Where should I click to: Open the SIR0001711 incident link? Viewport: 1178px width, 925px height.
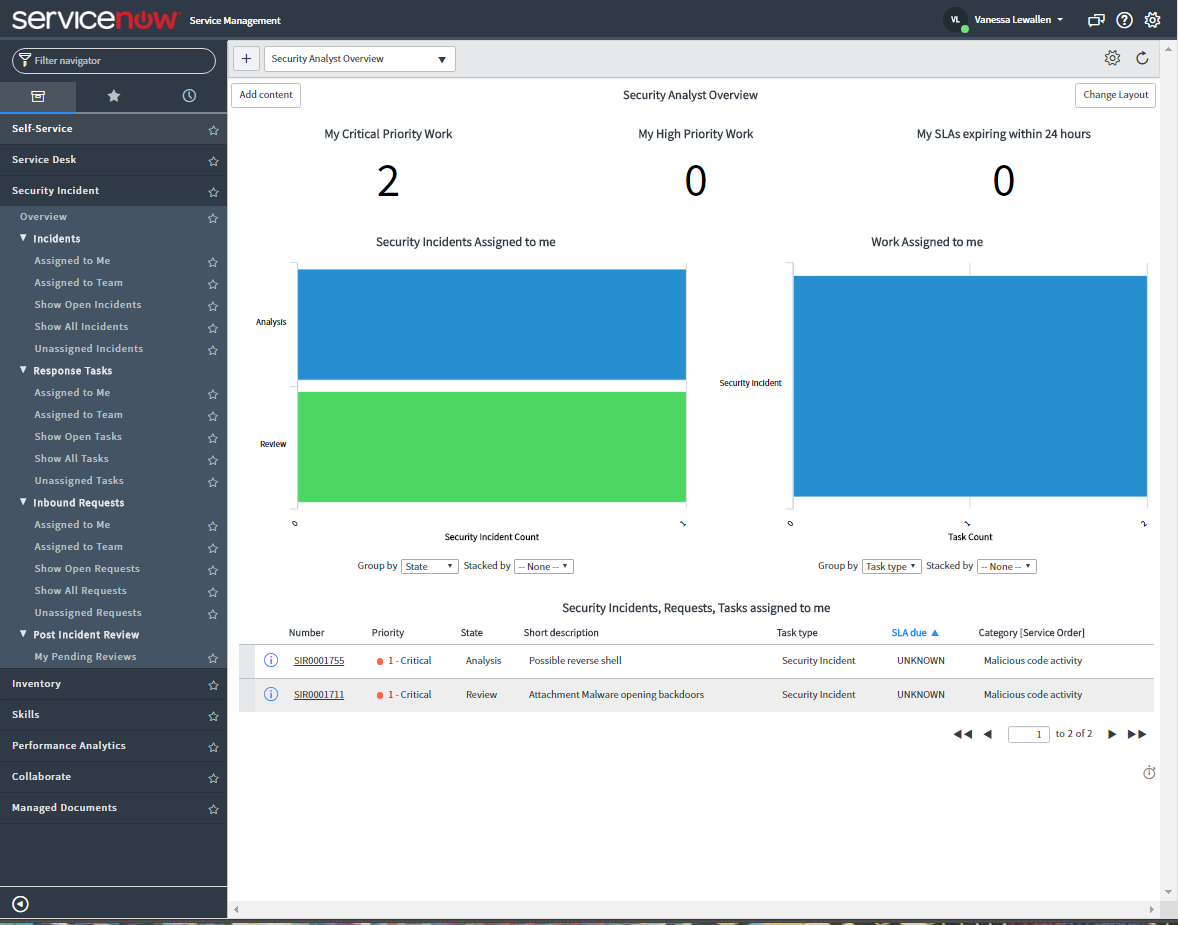tap(319, 695)
